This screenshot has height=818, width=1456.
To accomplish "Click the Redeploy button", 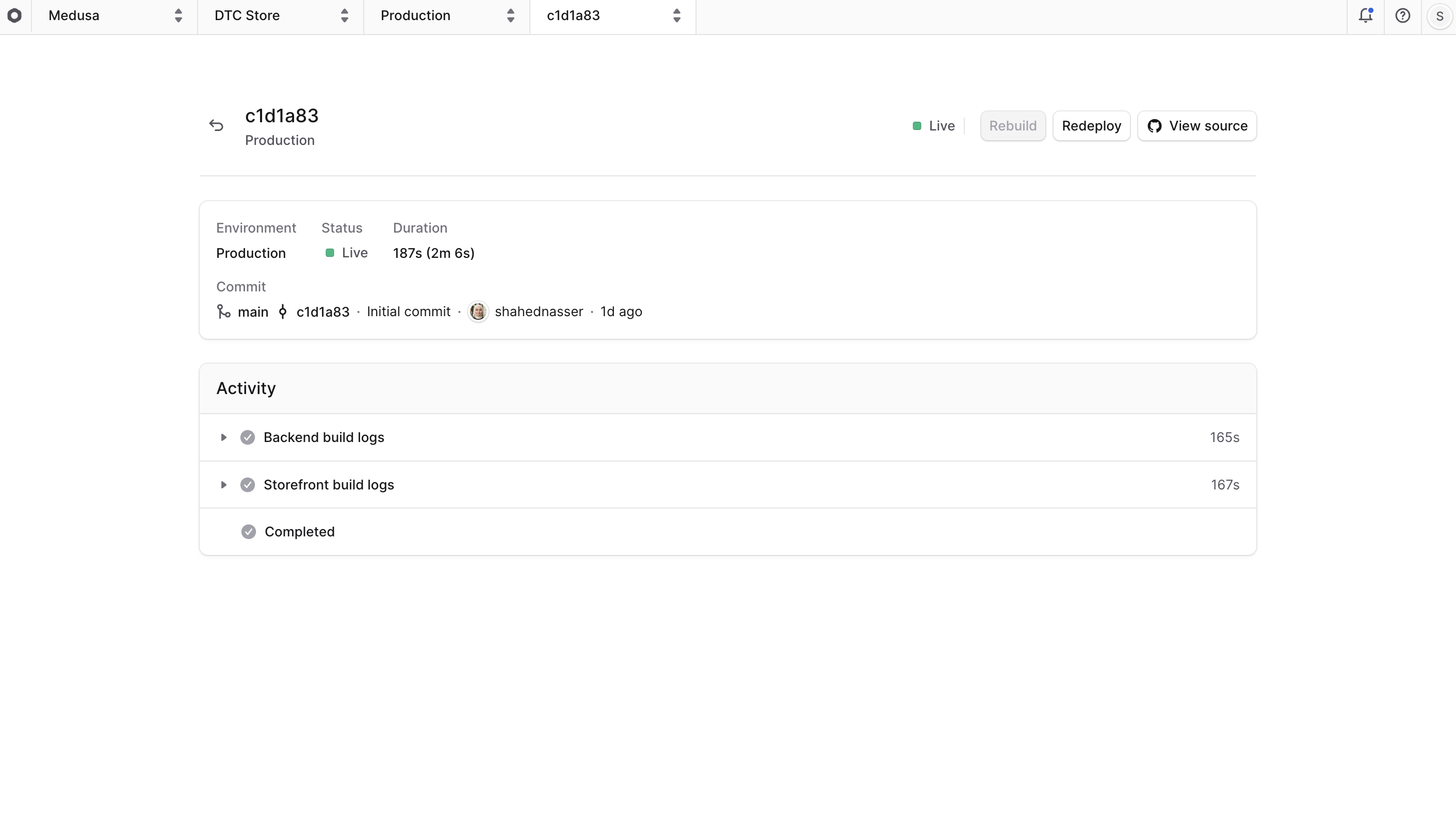I will point(1091,125).
